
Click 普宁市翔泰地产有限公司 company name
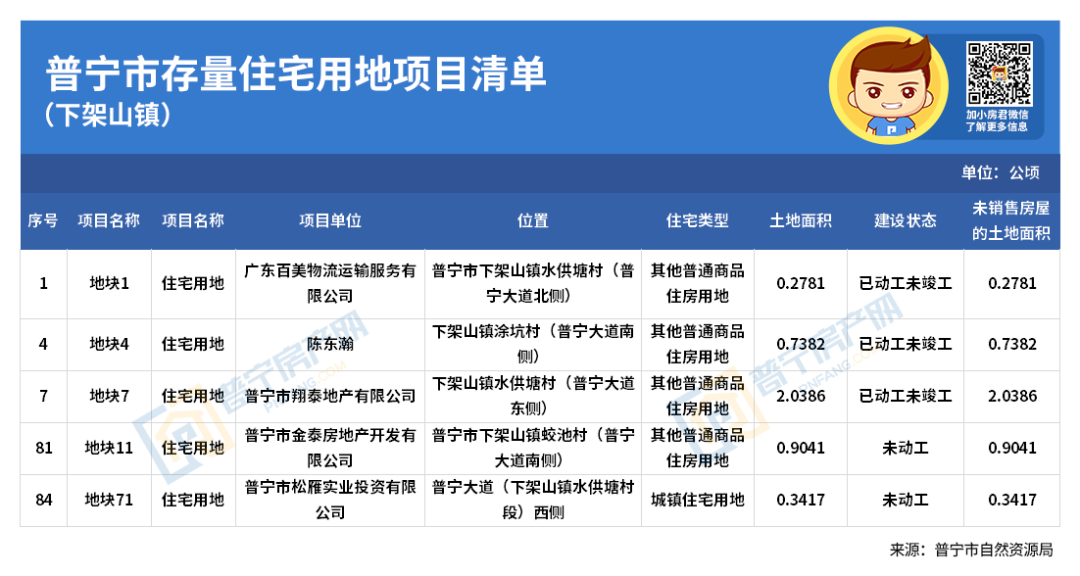click(330, 394)
